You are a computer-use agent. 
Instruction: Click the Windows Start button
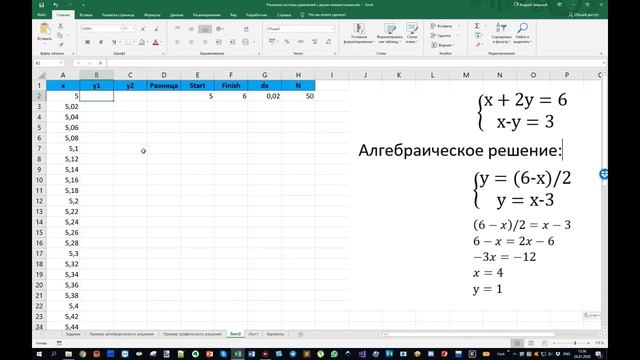(x=39, y=353)
